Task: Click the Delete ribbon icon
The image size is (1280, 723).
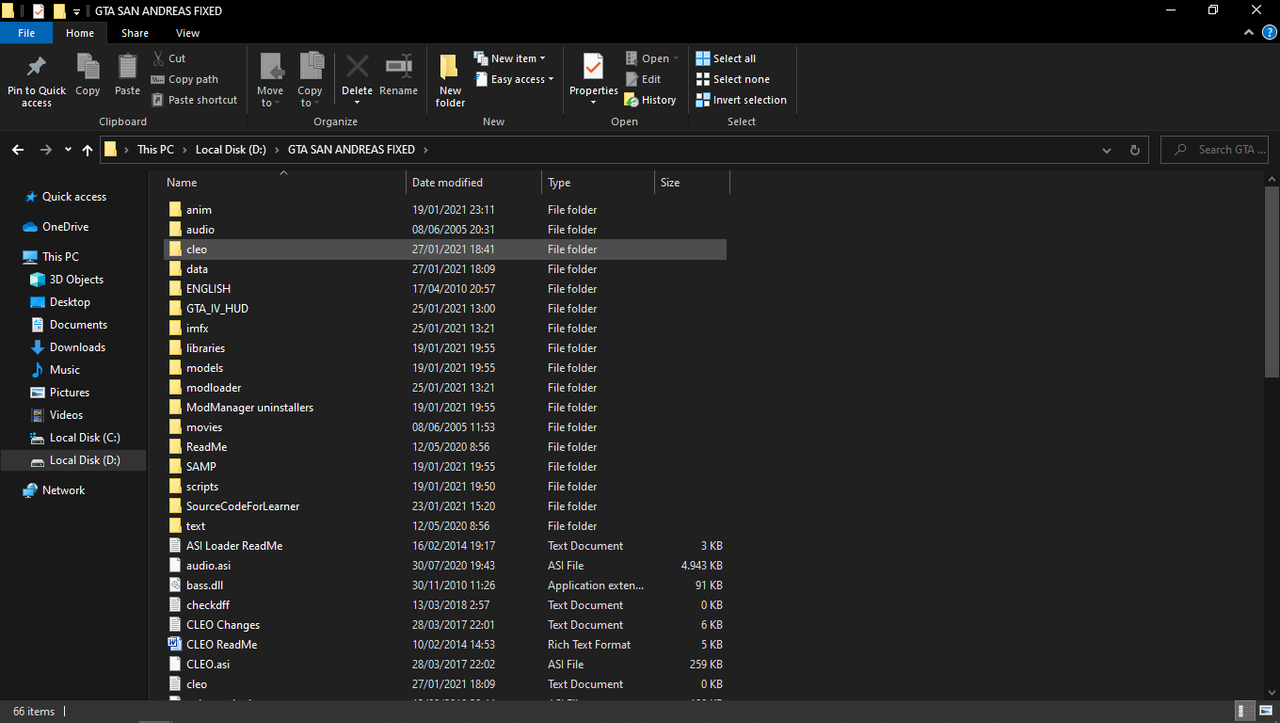Action: tap(357, 78)
